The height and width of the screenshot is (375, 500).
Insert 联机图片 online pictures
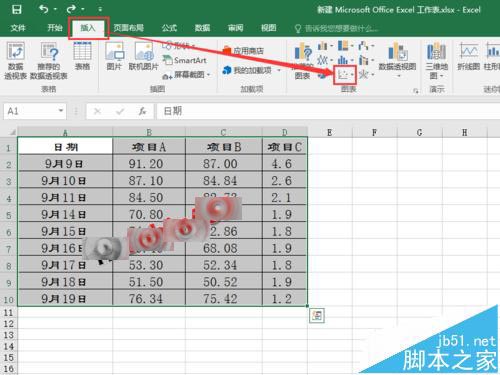tap(144, 56)
